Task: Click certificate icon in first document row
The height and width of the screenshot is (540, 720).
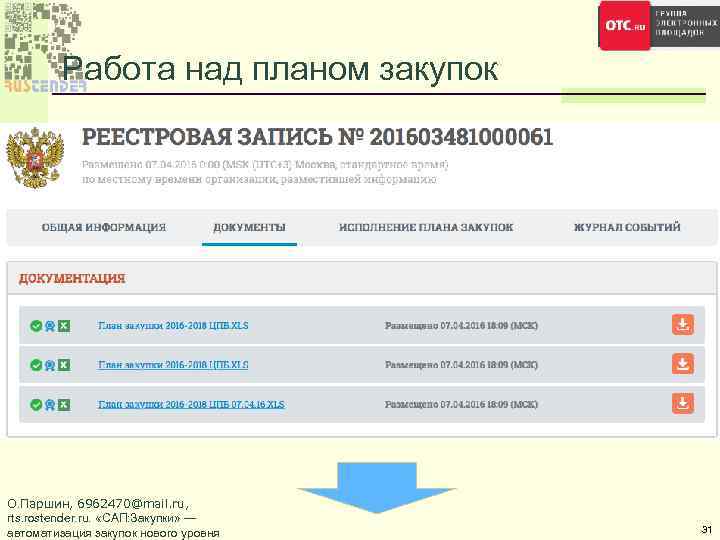Action: click(x=50, y=326)
